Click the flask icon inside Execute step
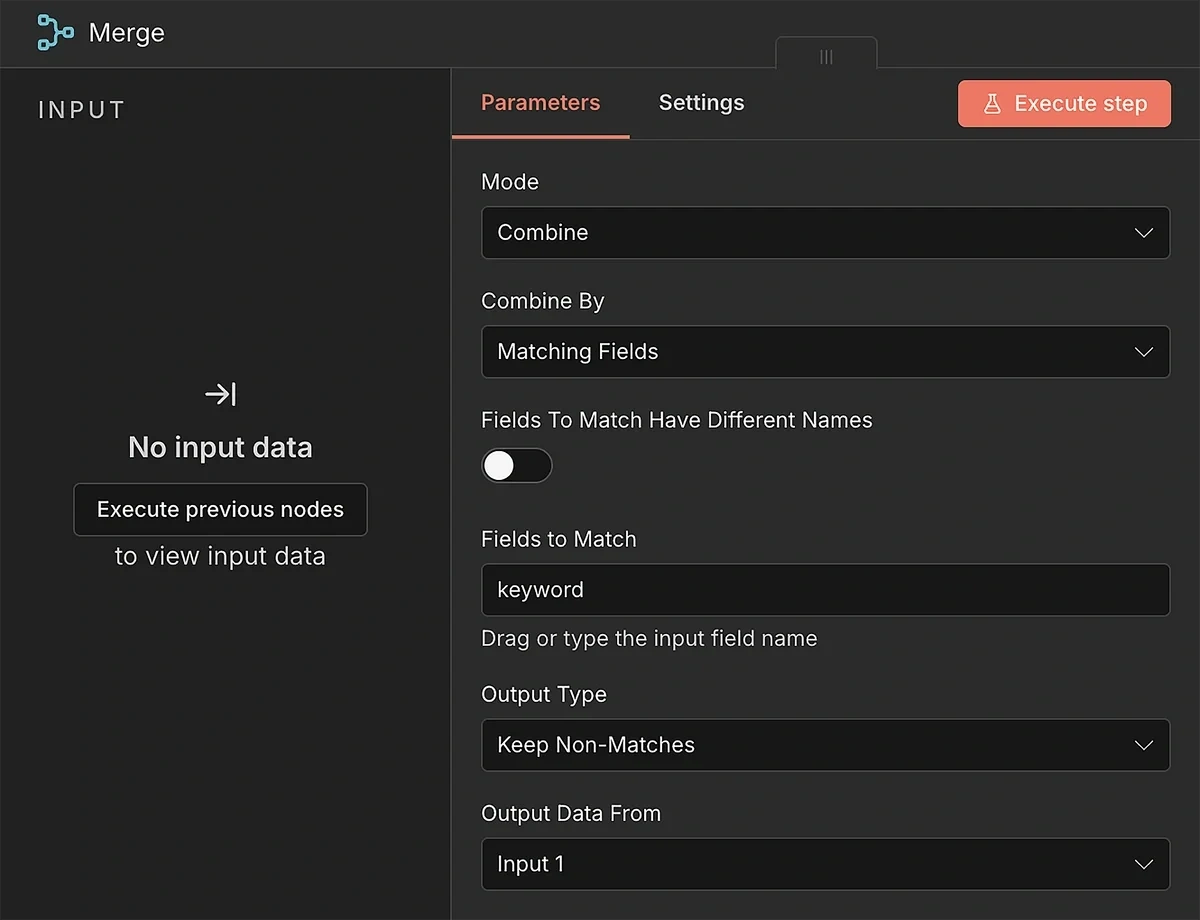This screenshot has width=1200, height=920. (992, 103)
